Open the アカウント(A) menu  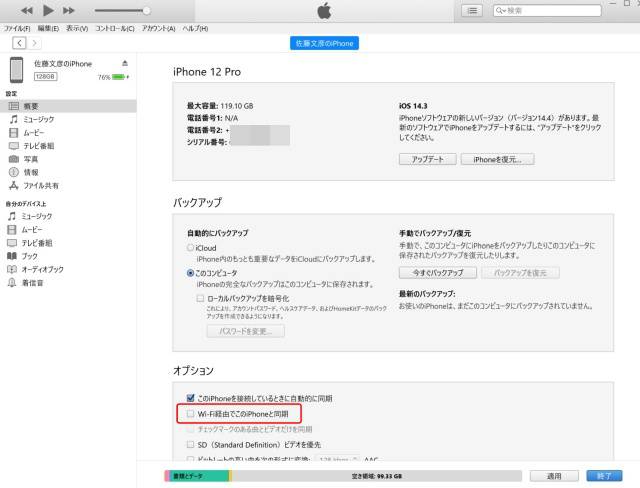point(158,29)
